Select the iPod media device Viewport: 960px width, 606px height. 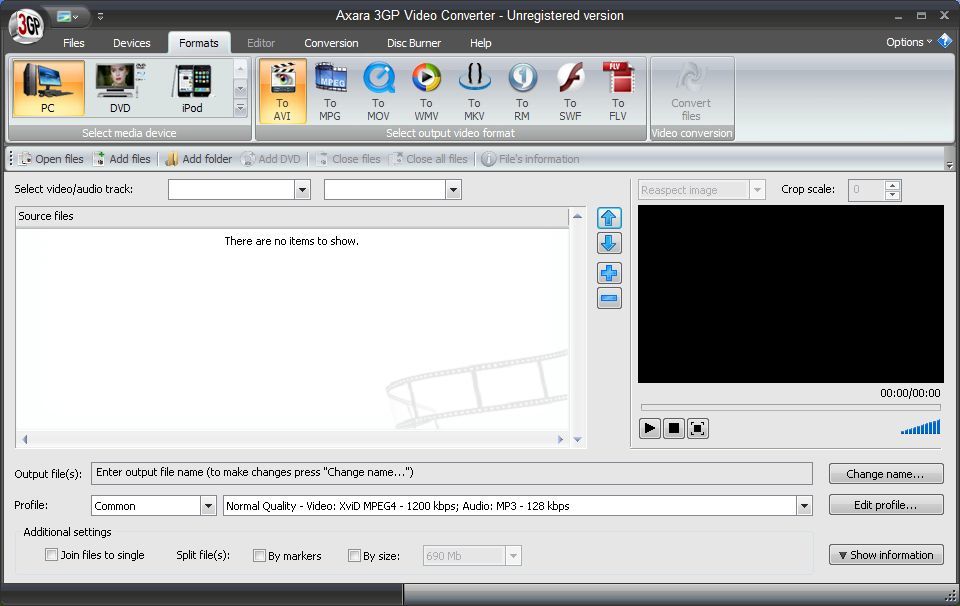click(192, 88)
